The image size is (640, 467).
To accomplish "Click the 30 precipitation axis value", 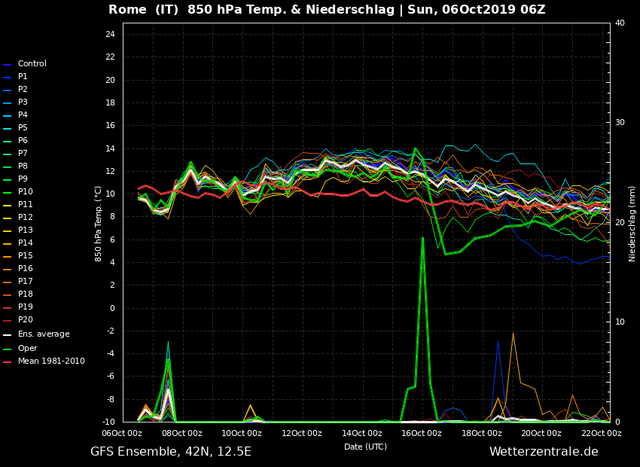I will 620,122.
